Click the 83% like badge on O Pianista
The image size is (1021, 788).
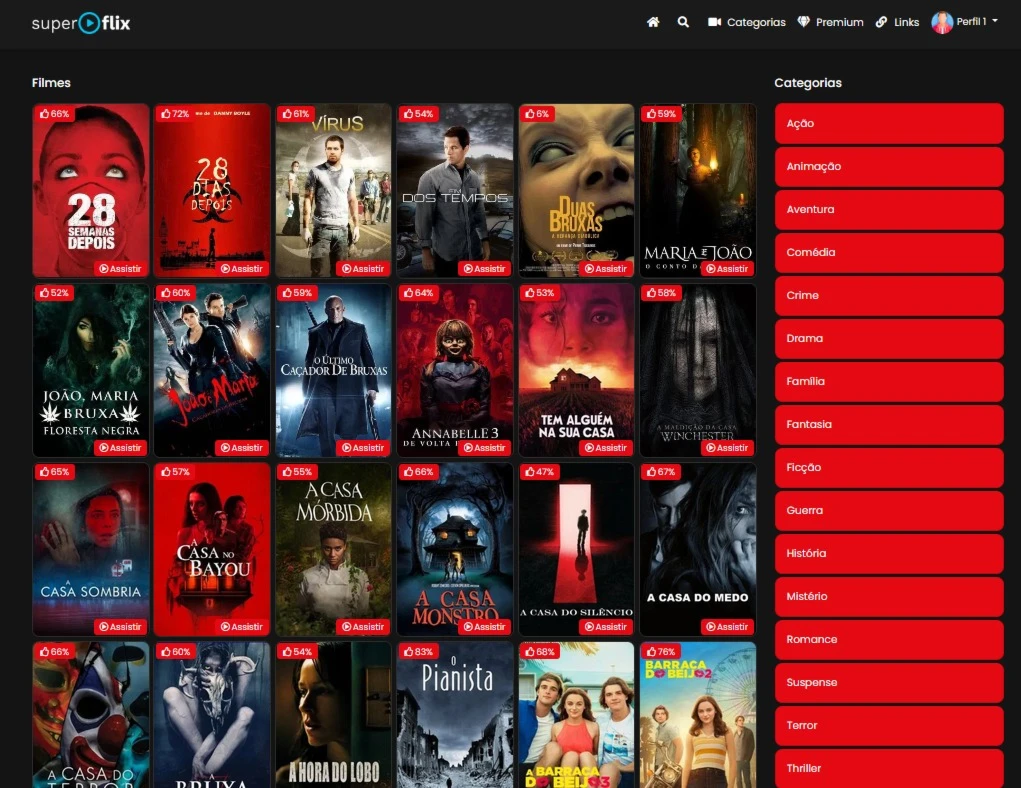pyautogui.click(x=418, y=651)
